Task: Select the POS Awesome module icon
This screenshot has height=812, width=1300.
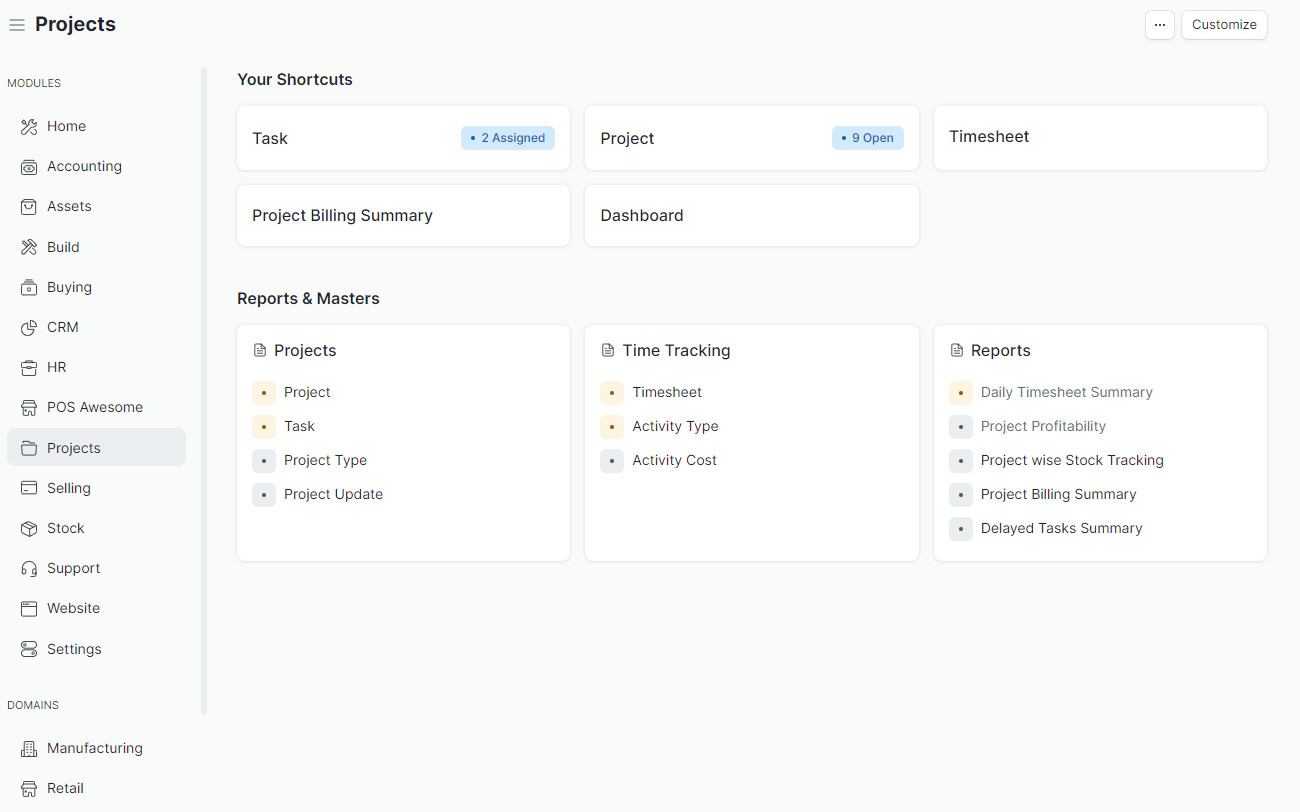Action: (x=28, y=407)
